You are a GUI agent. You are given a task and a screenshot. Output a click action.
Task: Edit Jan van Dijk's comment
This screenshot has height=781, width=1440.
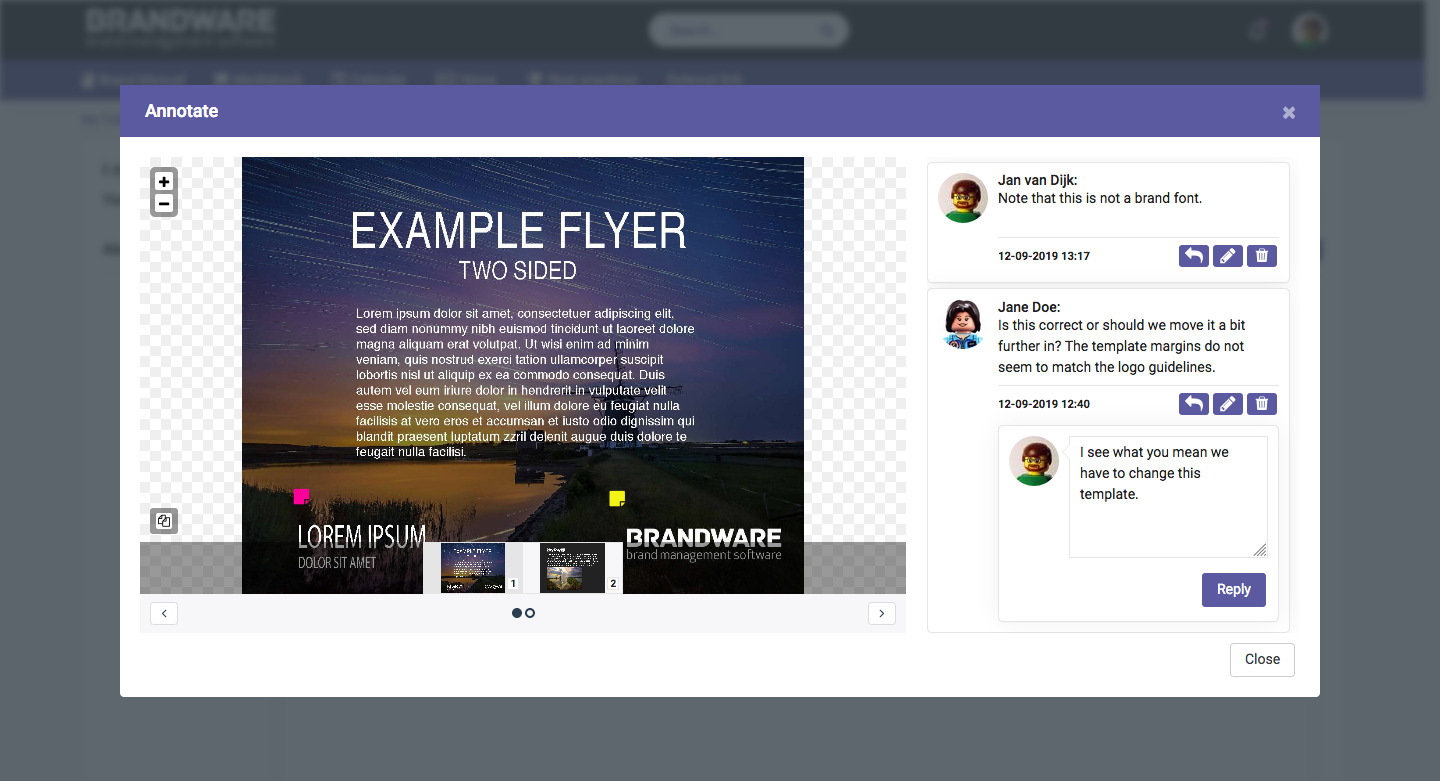pos(1228,256)
